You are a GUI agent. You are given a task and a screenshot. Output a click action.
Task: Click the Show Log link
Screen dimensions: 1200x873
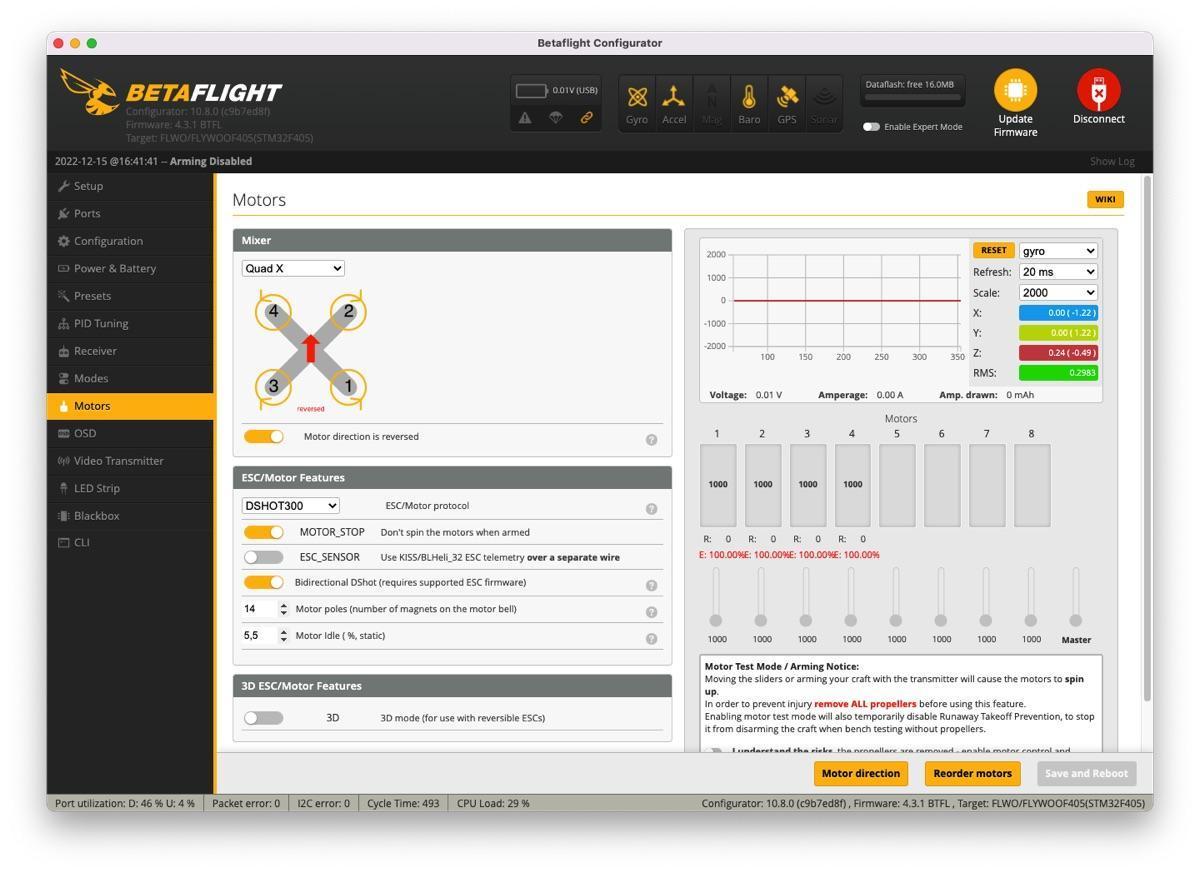[1112, 161]
